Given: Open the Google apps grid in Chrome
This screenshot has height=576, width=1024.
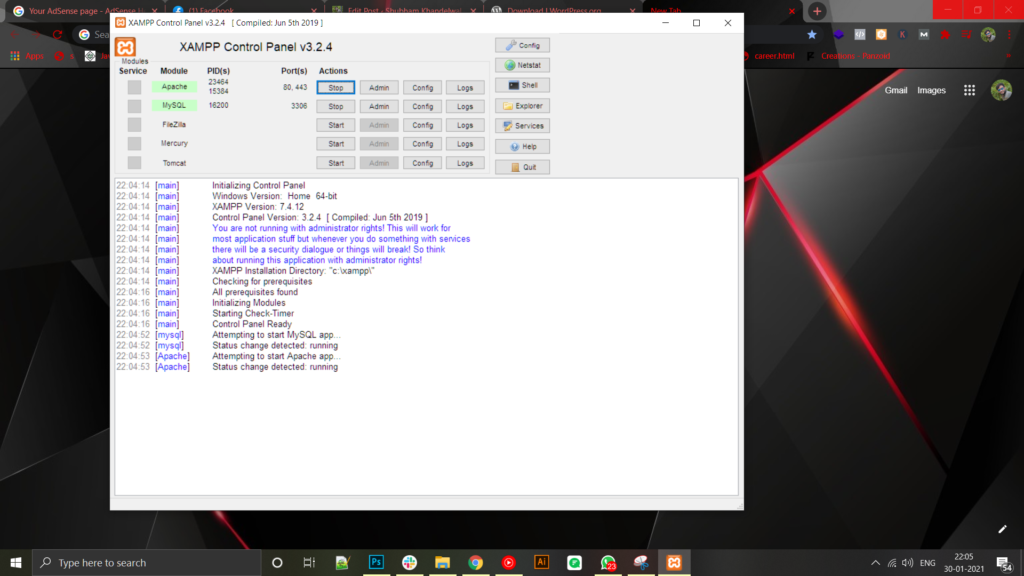Looking at the screenshot, I should (969, 90).
